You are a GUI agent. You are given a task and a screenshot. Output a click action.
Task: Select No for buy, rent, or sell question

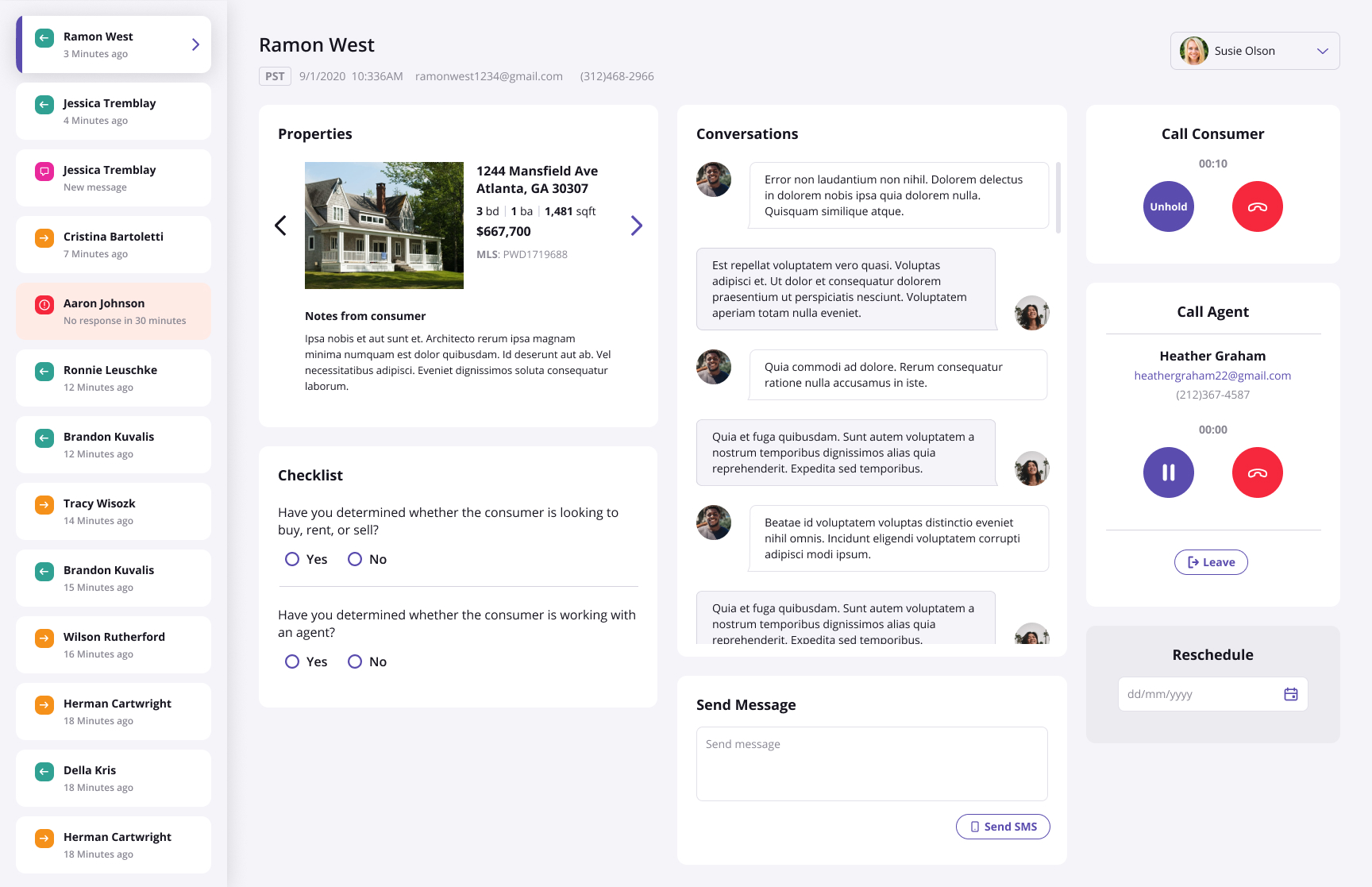click(355, 559)
